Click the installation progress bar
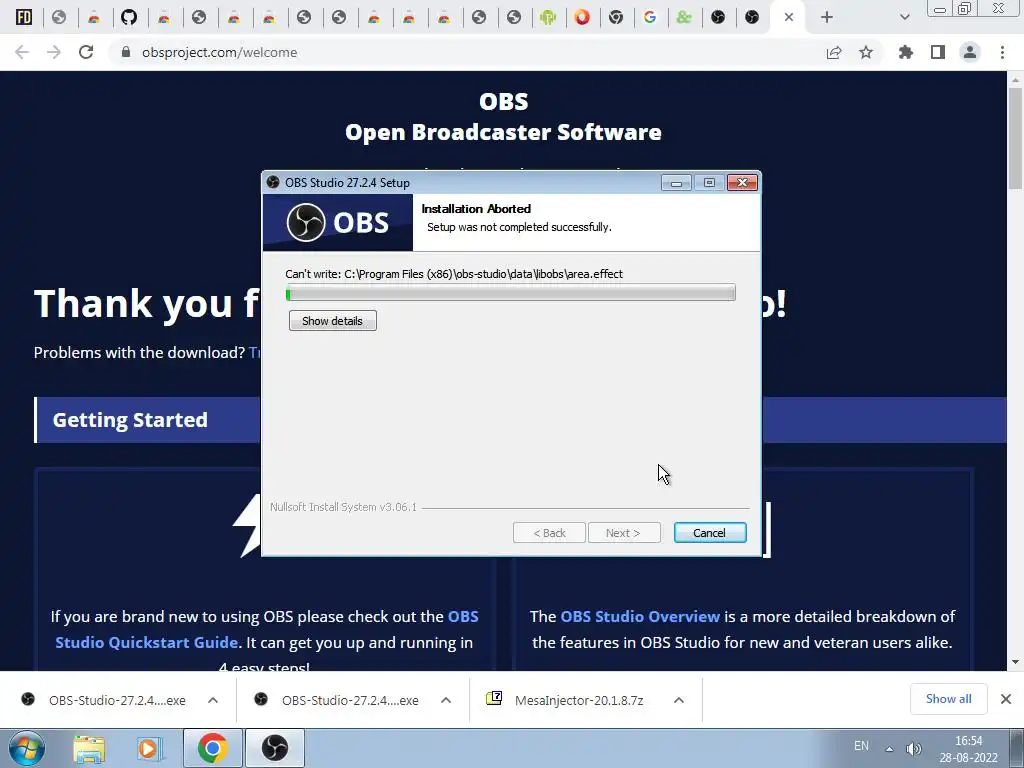The width and height of the screenshot is (1024, 768). (x=511, y=293)
